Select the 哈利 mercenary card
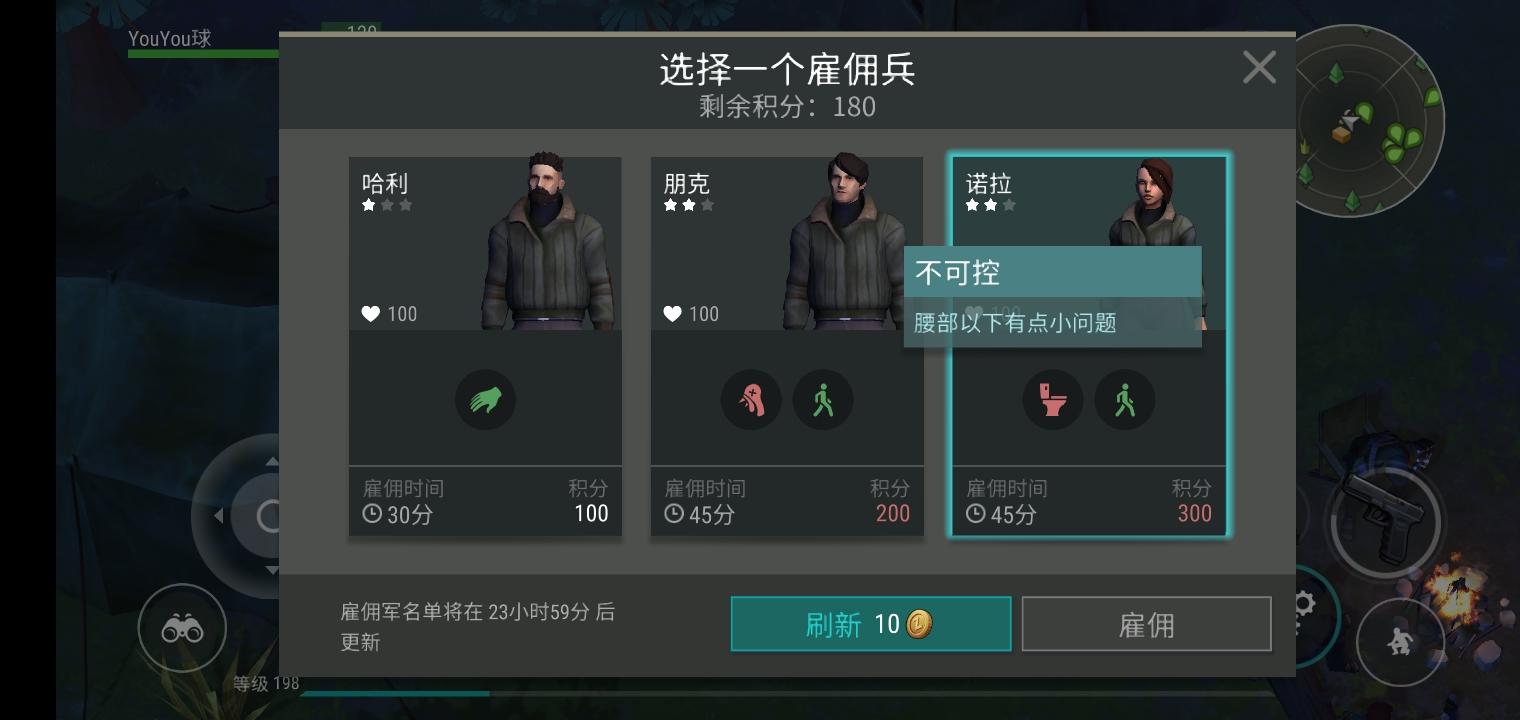This screenshot has height=720, width=1520. pyautogui.click(x=485, y=346)
